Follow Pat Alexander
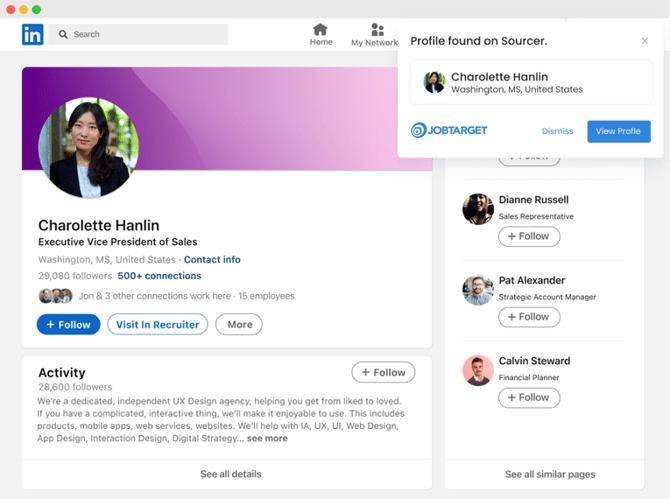670x499 pixels. pos(529,317)
